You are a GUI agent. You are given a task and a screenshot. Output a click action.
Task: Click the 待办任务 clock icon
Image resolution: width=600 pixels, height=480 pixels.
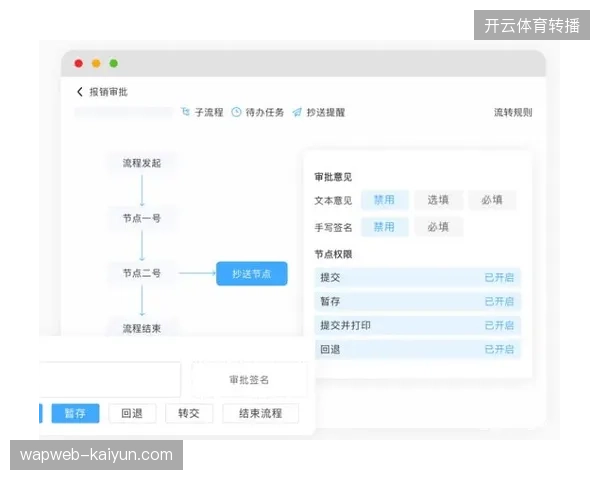[236, 112]
